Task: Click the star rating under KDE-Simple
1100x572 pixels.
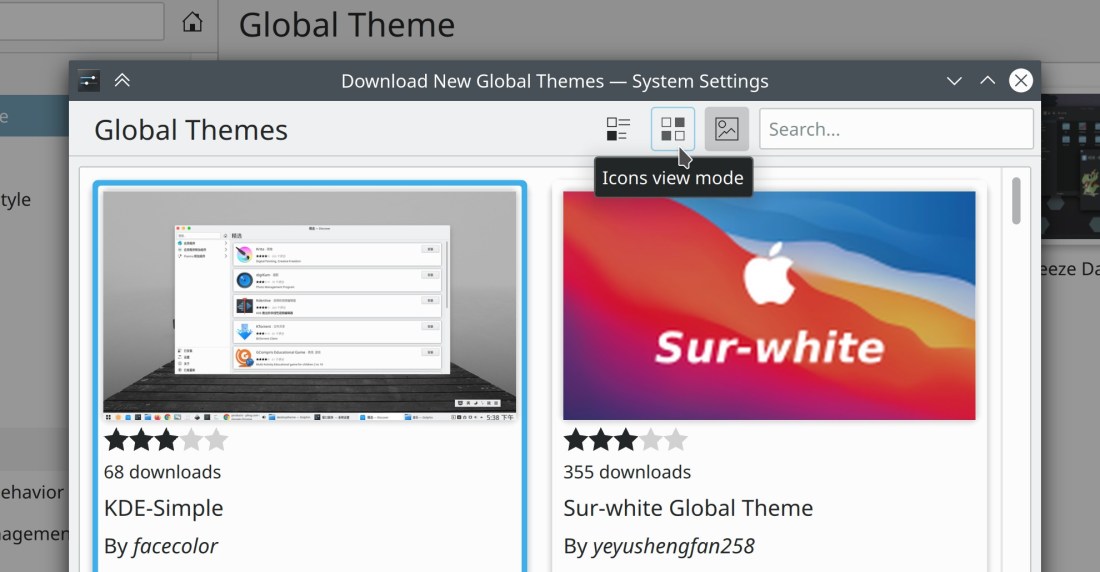Action: click(x=166, y=440)
